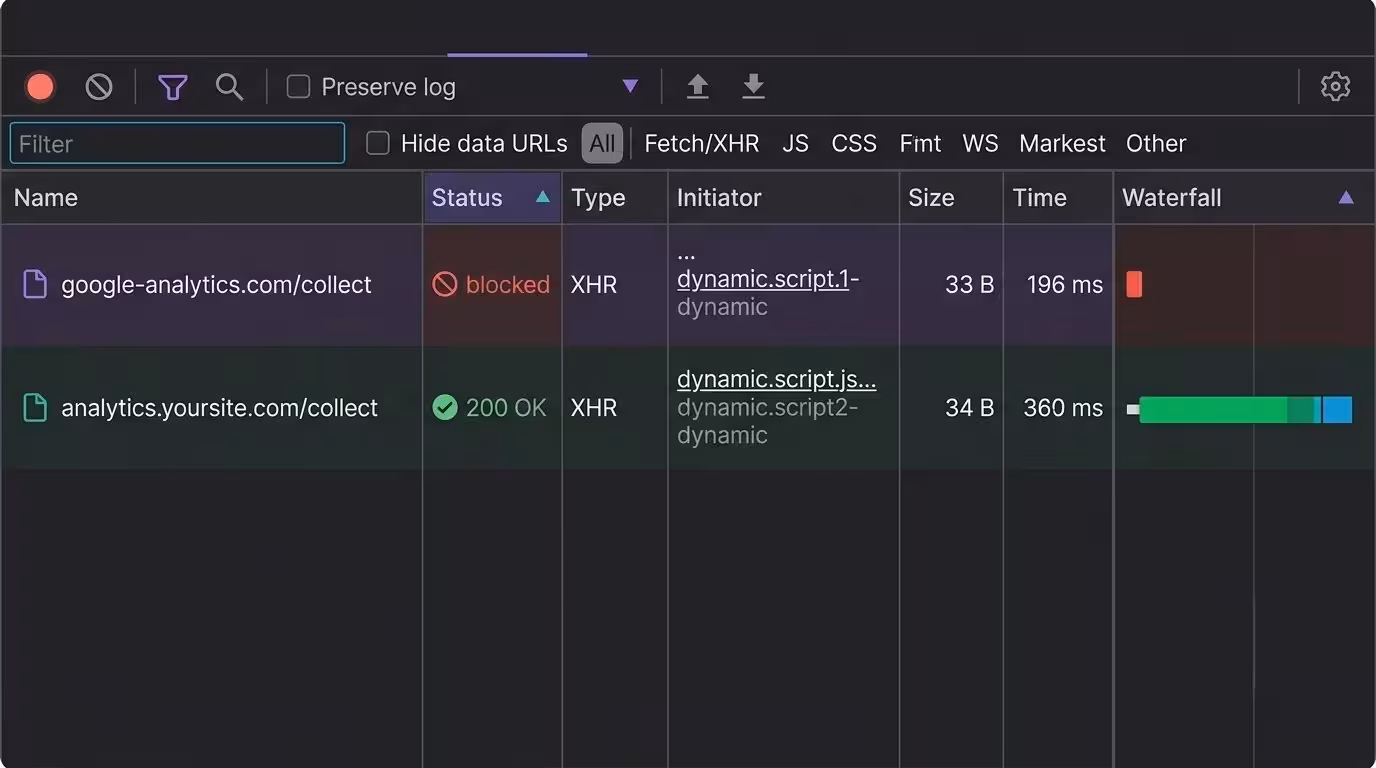Click inside the Filter text field

(x=177, y=143)
